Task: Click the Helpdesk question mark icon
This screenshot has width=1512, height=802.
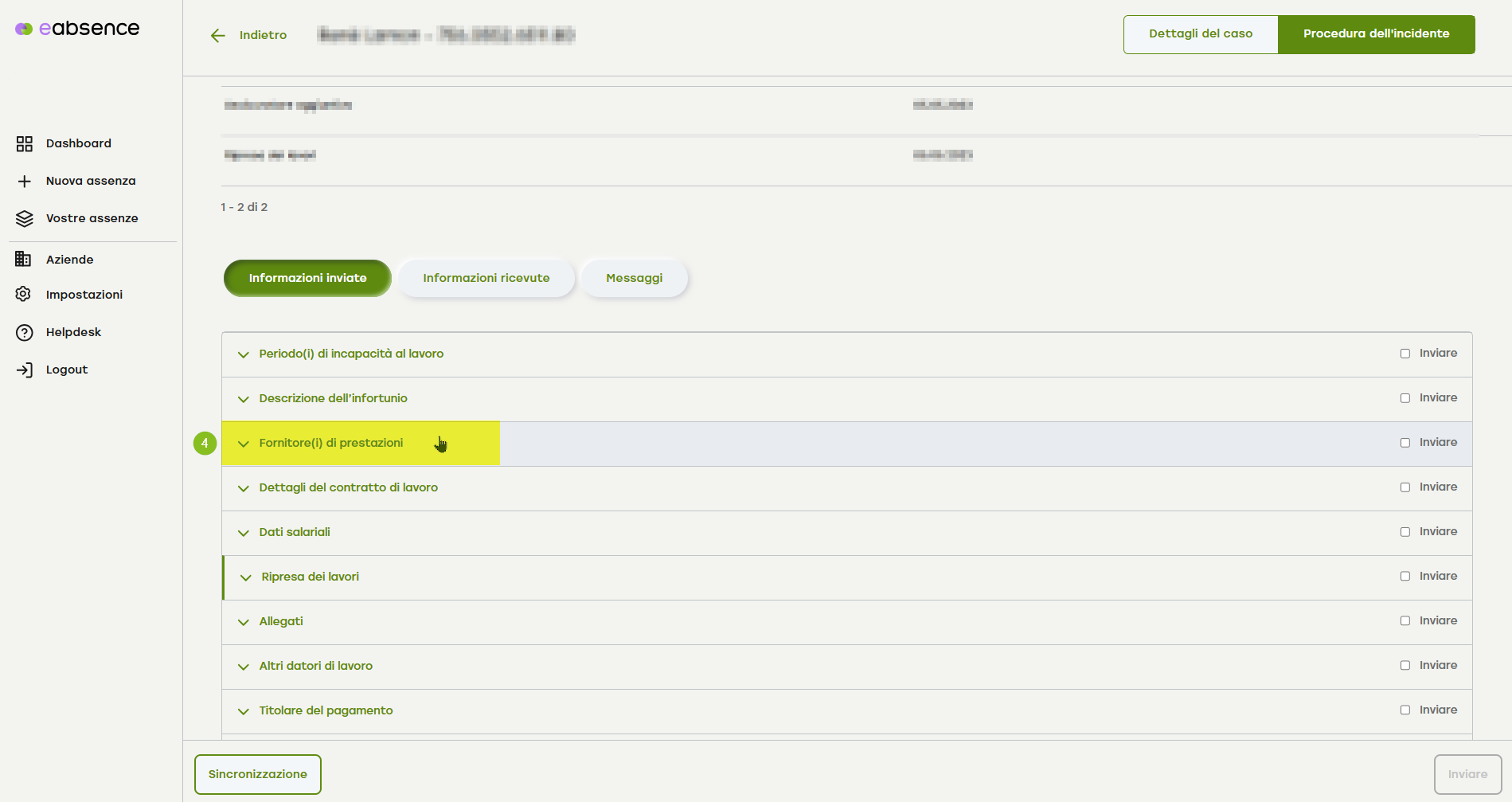Action: click(25, 332)
